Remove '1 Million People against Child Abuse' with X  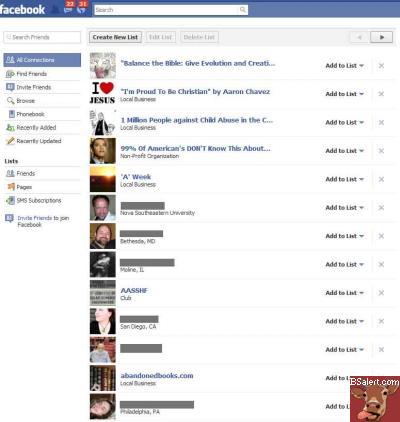[x=381, y=122]
